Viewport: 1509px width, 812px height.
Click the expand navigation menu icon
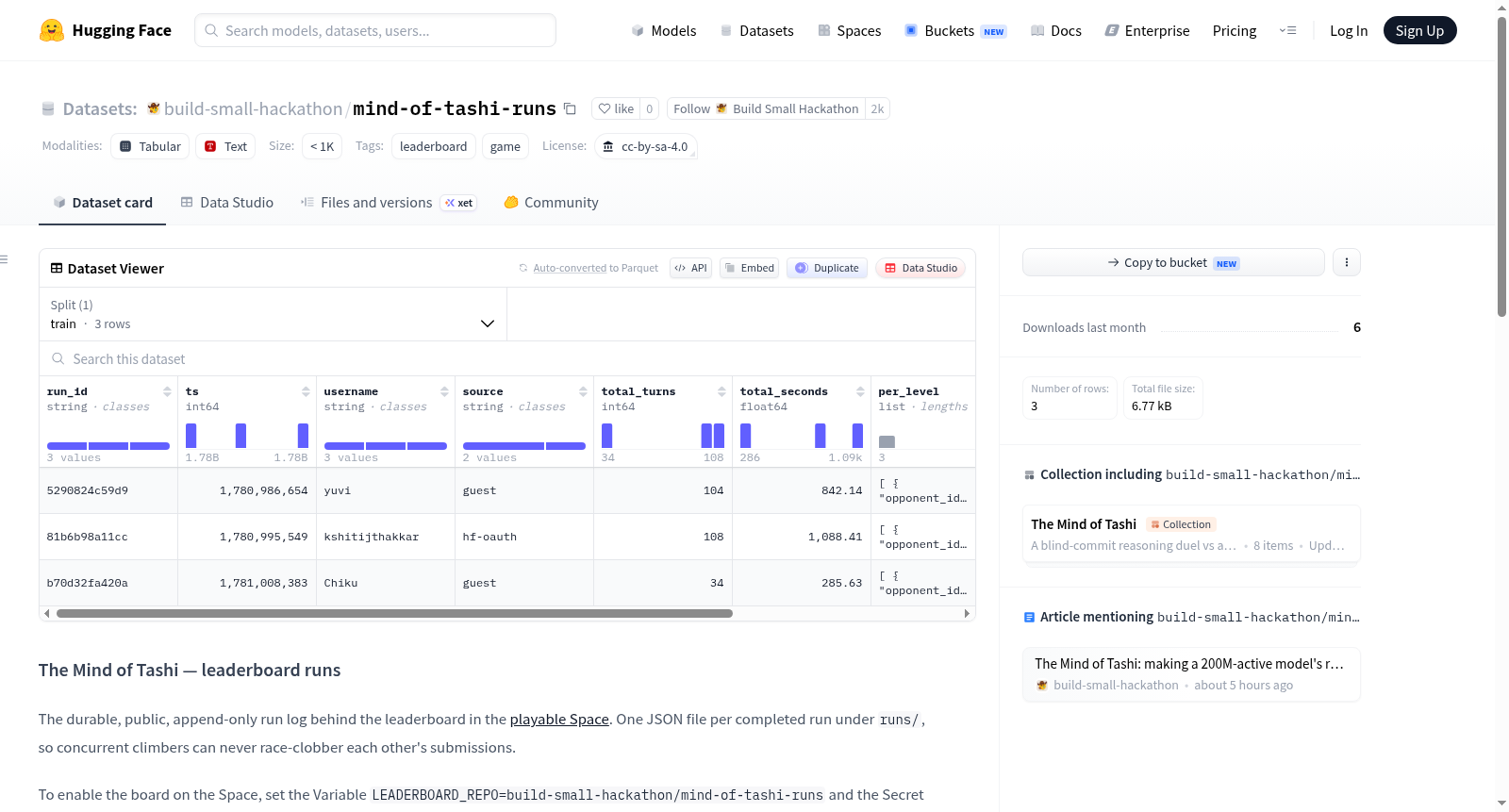[x=1287, y=30]
